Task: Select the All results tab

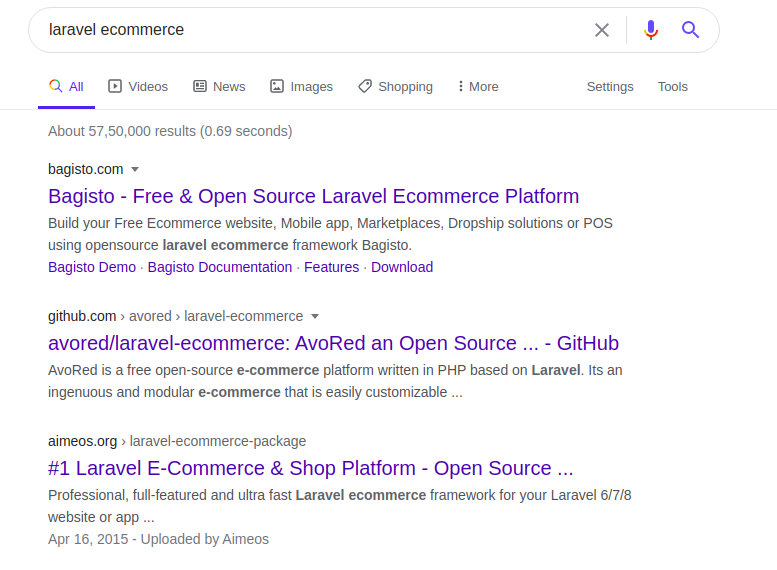Action: point(66,87)
